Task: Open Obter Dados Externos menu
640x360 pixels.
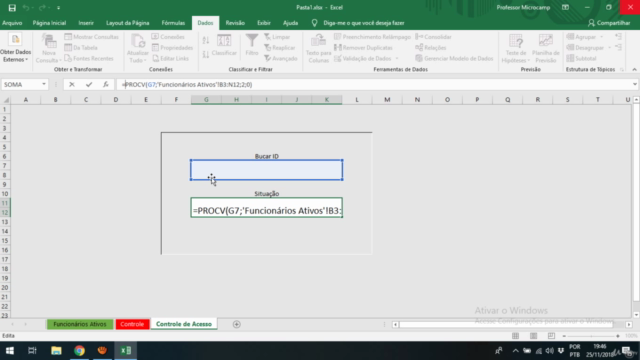Action: click(15, 48)
